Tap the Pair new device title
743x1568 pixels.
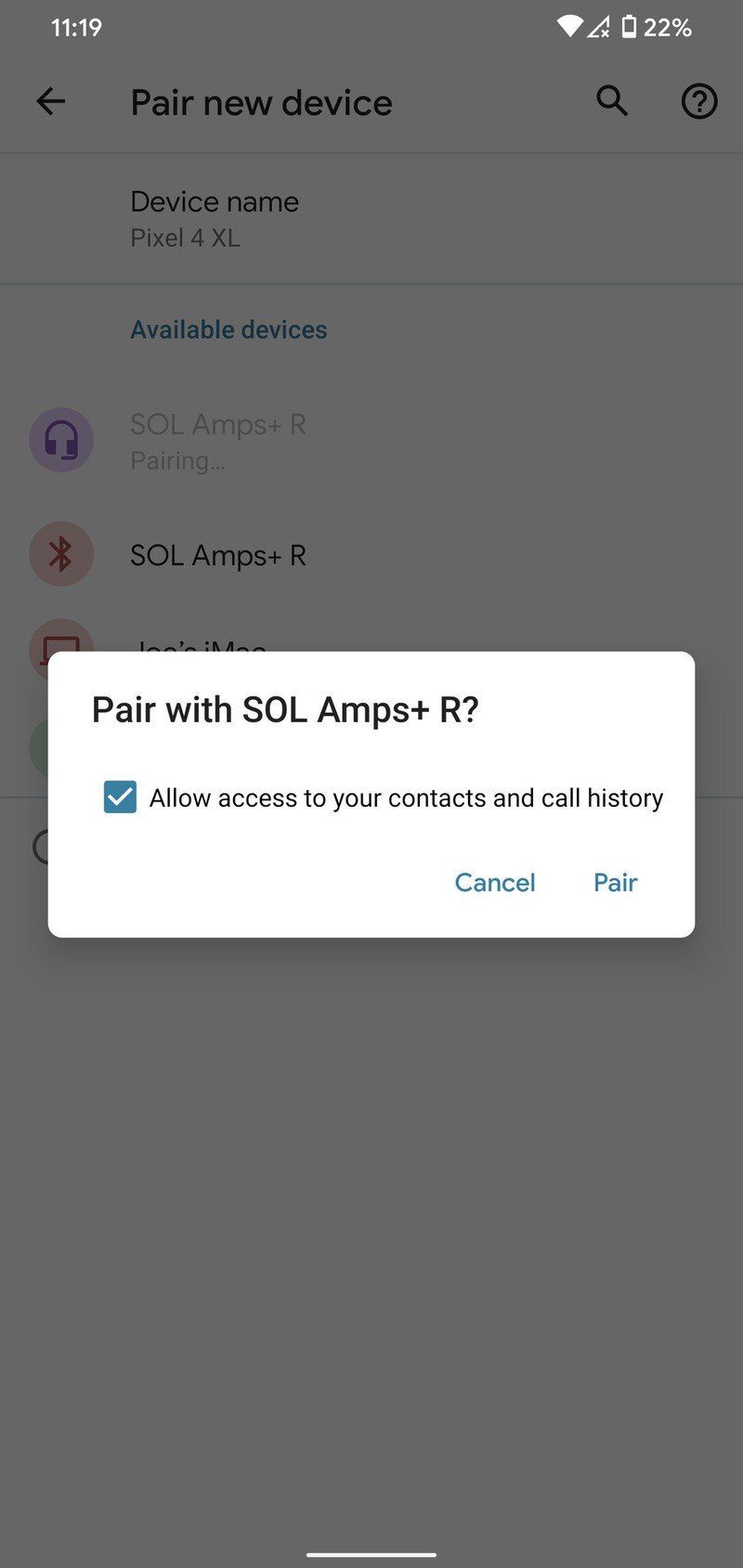pos(261,102)
